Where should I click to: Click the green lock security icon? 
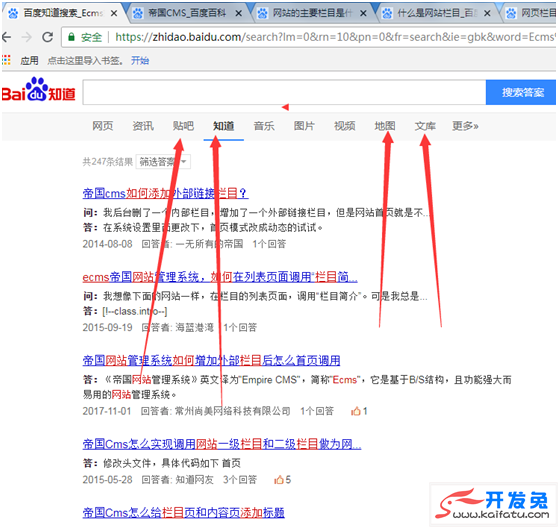72,37
